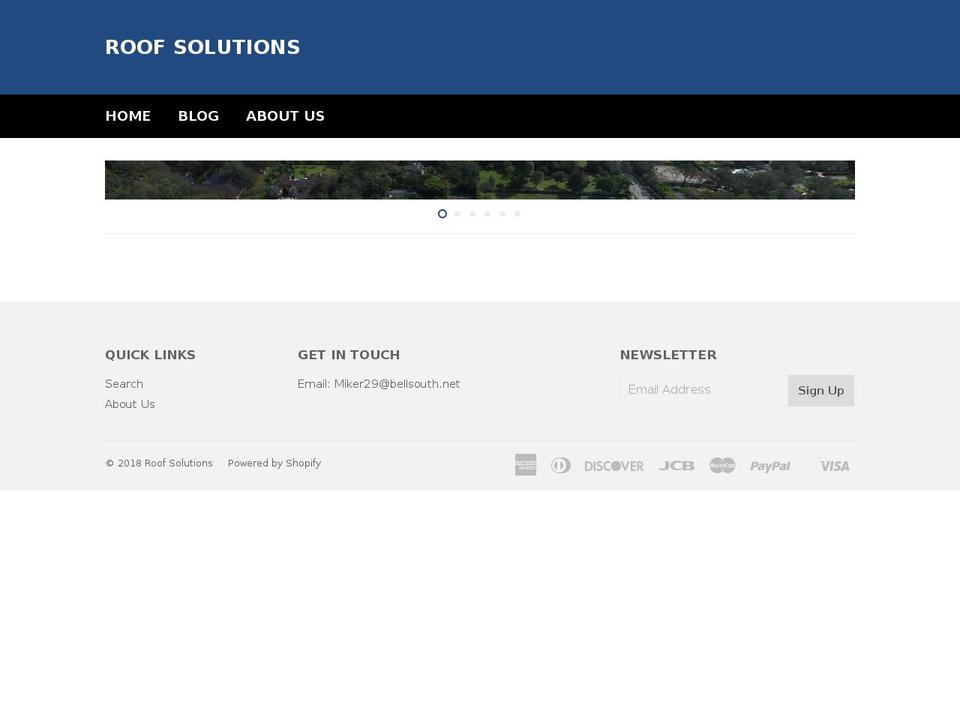Click the PayPal payment icon
This screenshot has height=720, width=960.
click(x=770, y=467)
